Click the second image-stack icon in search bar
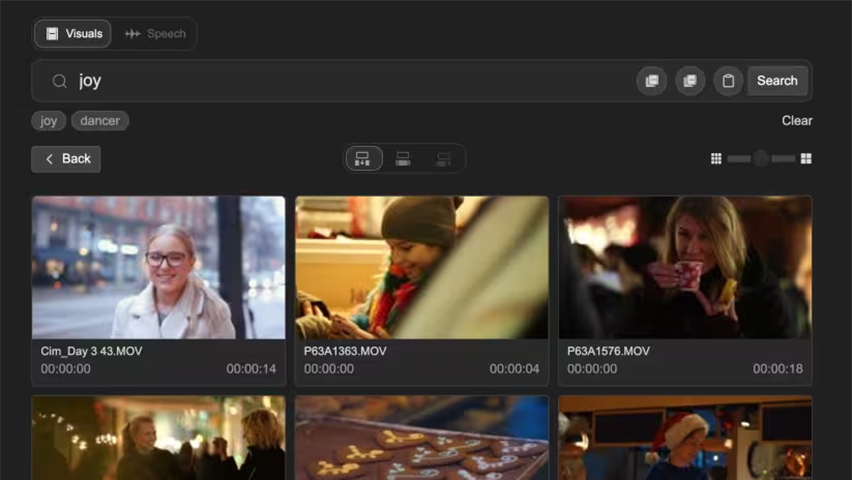This screenshot has width=852, height=480. point(690,81)
